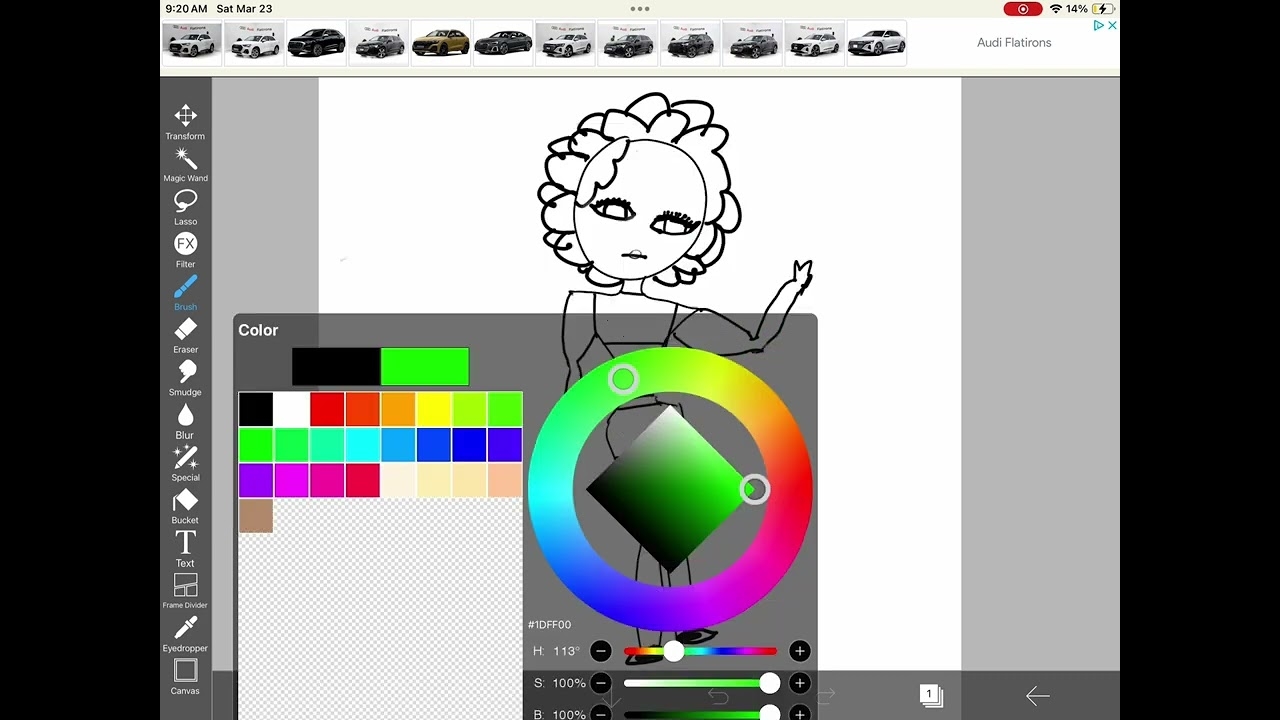Select the Transform tool

pos(185,121)
